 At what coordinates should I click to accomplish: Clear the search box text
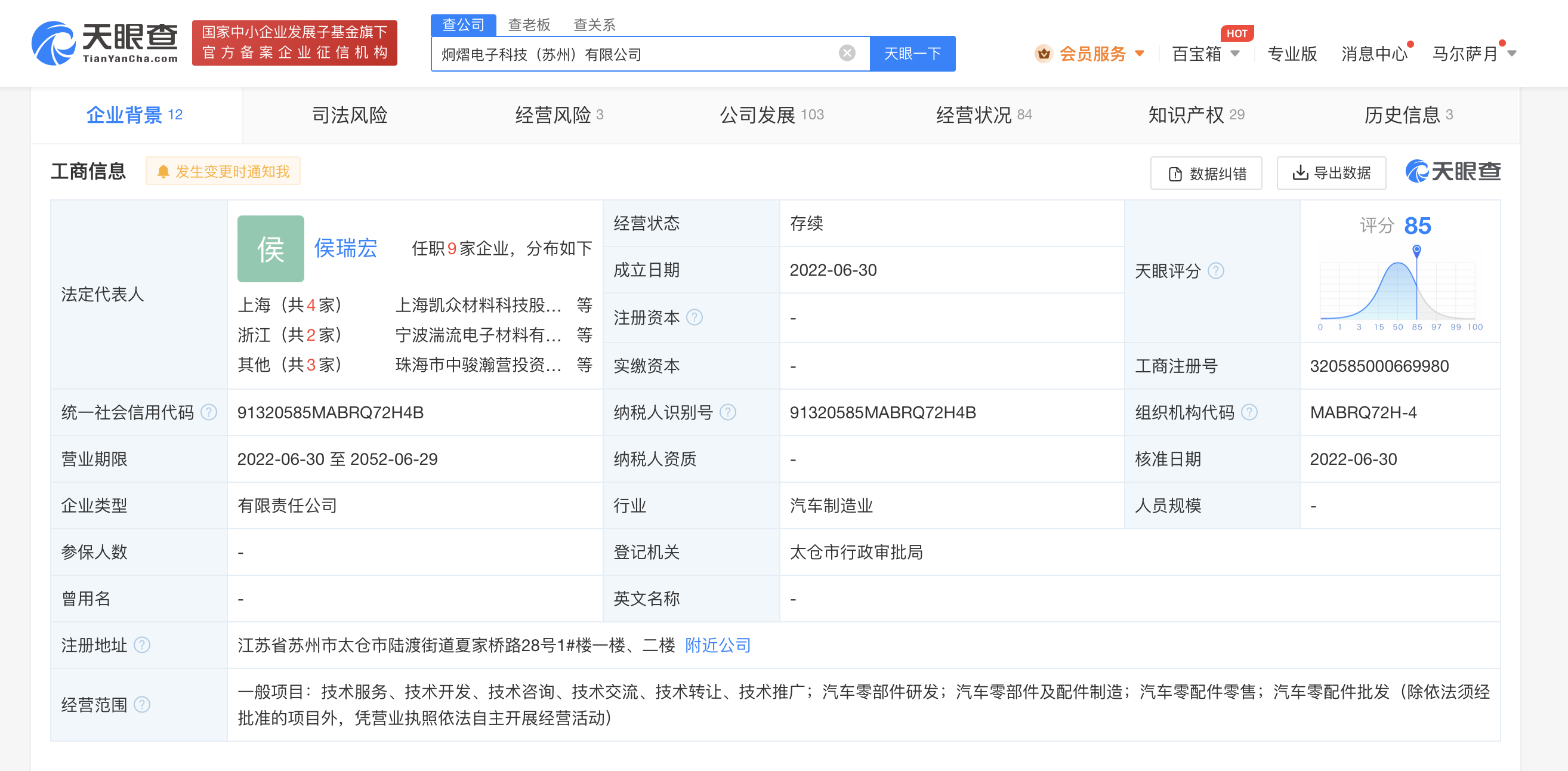[x=847, y=54]
